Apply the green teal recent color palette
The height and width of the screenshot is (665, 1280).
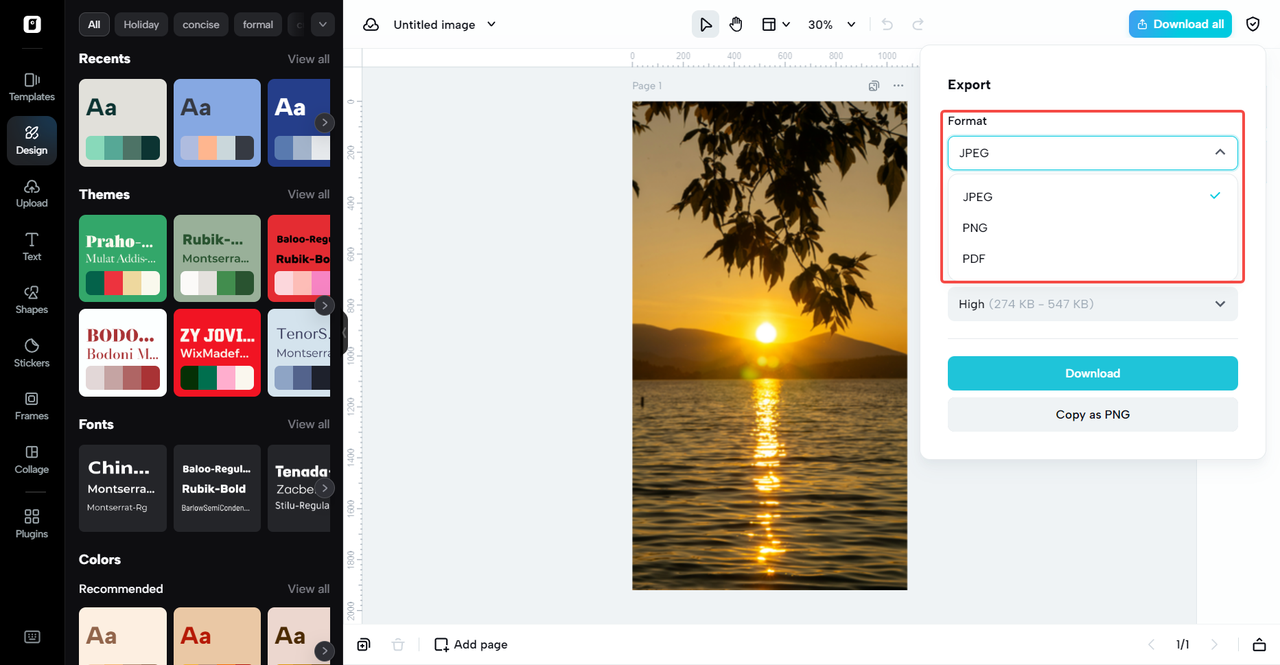pos(123,122)
